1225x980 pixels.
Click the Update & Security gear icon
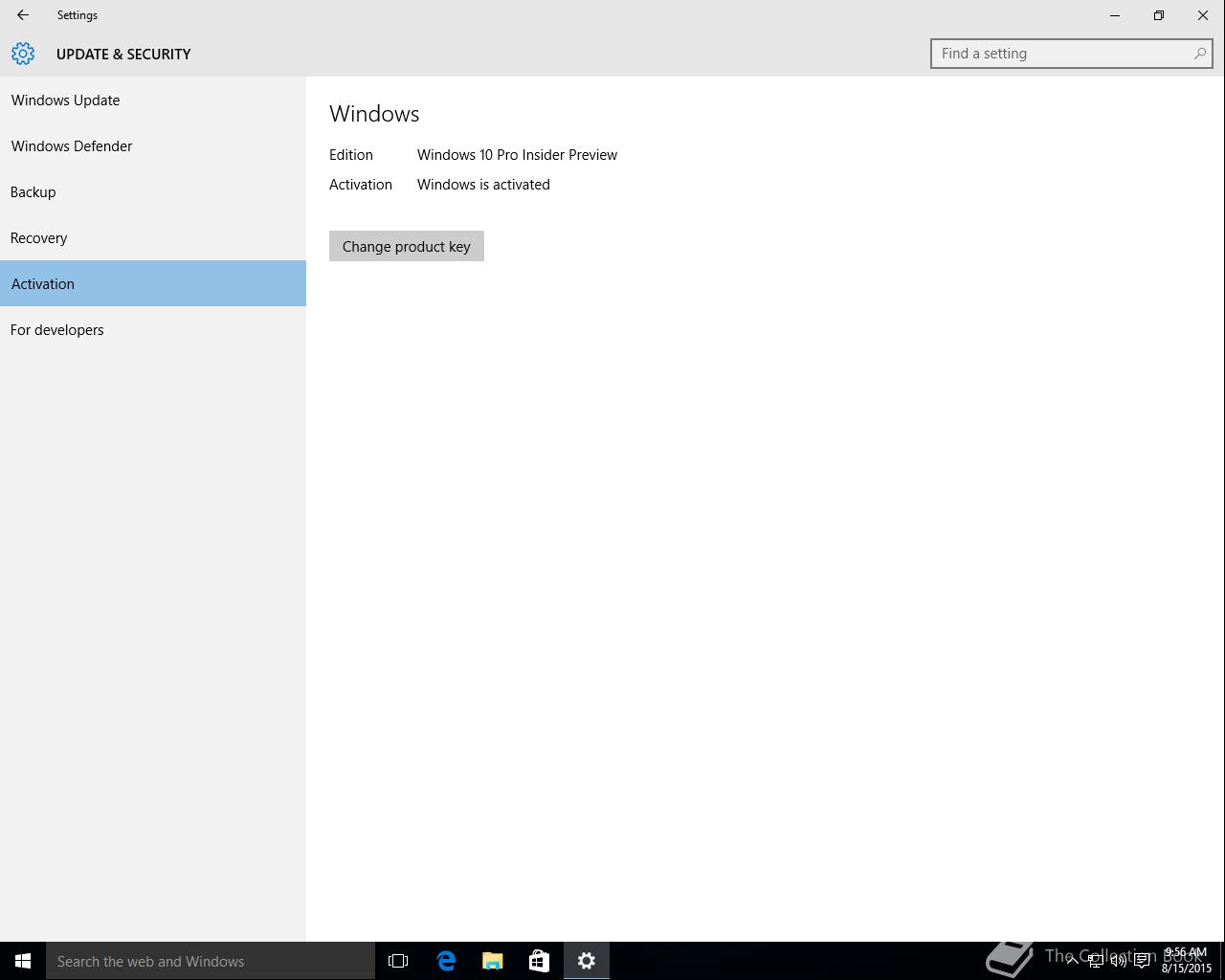click(x=23, y=54)
